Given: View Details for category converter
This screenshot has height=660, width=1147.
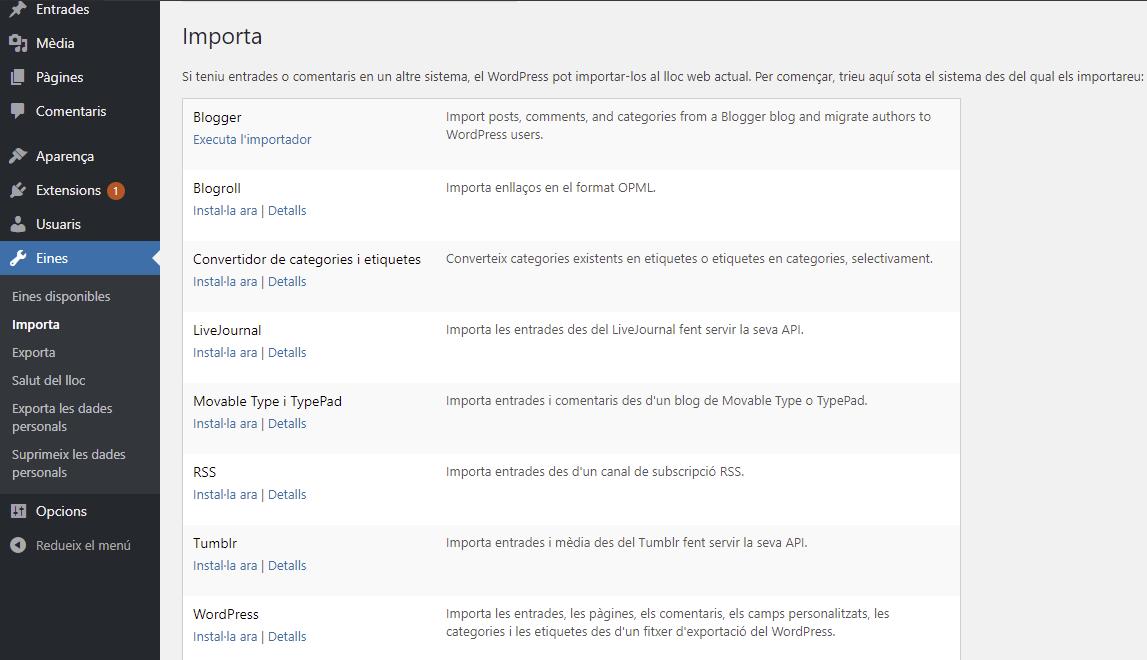Looking at the screenshot, I should coord(287,282).
